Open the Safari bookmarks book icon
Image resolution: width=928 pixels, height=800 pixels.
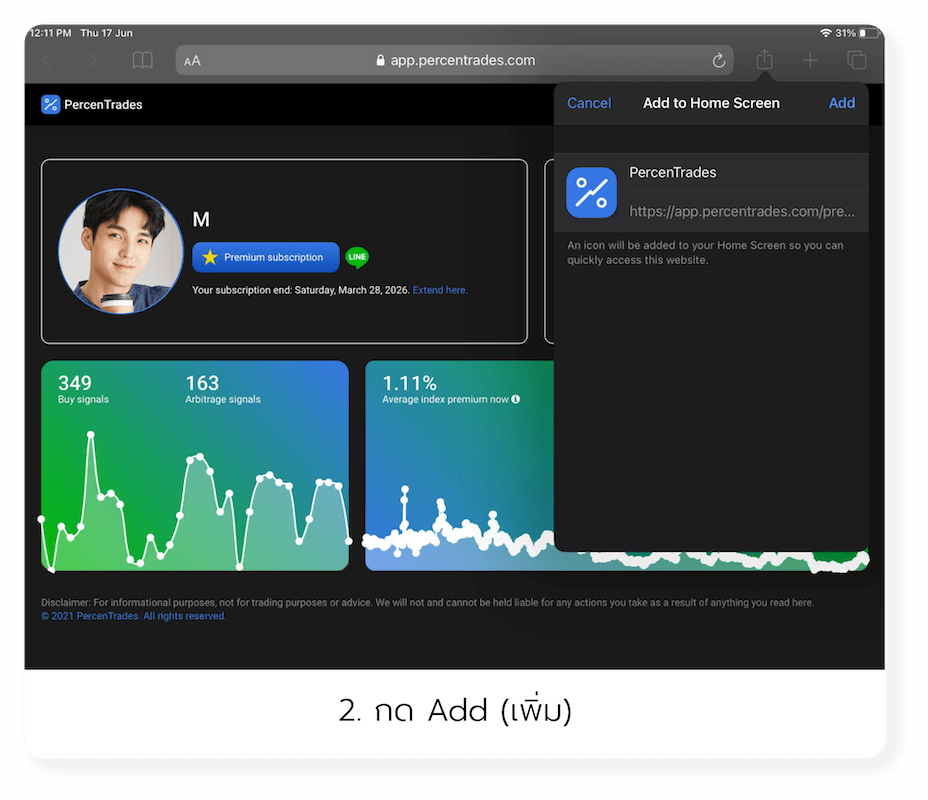click(142, 60)
